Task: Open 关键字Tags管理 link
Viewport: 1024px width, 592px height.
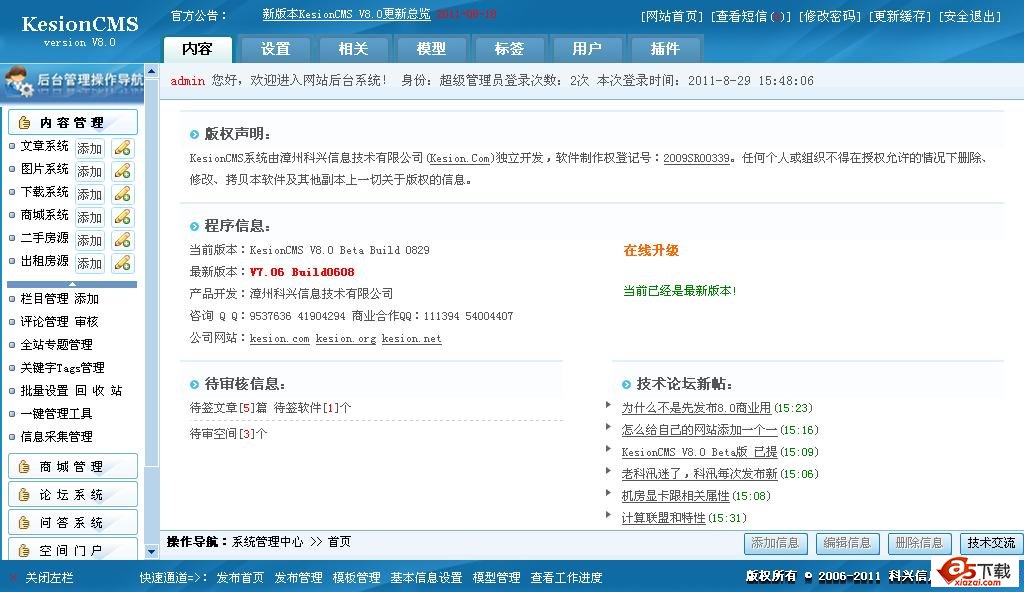Action: click(x=62, y=368)
